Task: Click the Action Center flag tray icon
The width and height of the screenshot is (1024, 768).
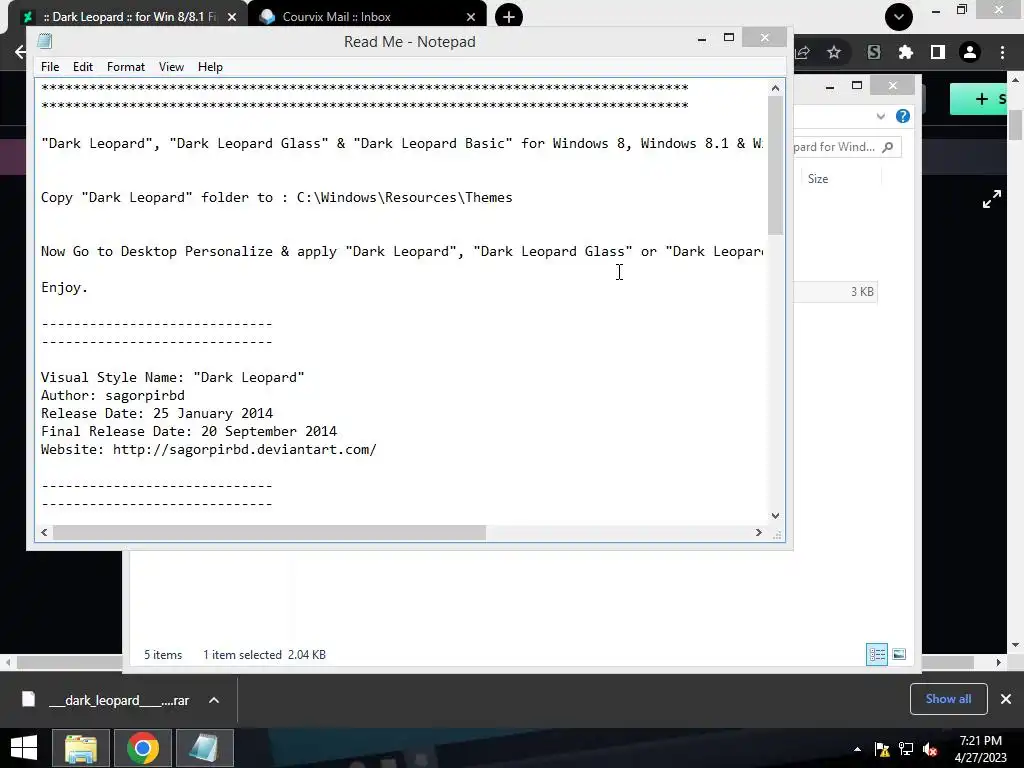Action: click(882, 749)
